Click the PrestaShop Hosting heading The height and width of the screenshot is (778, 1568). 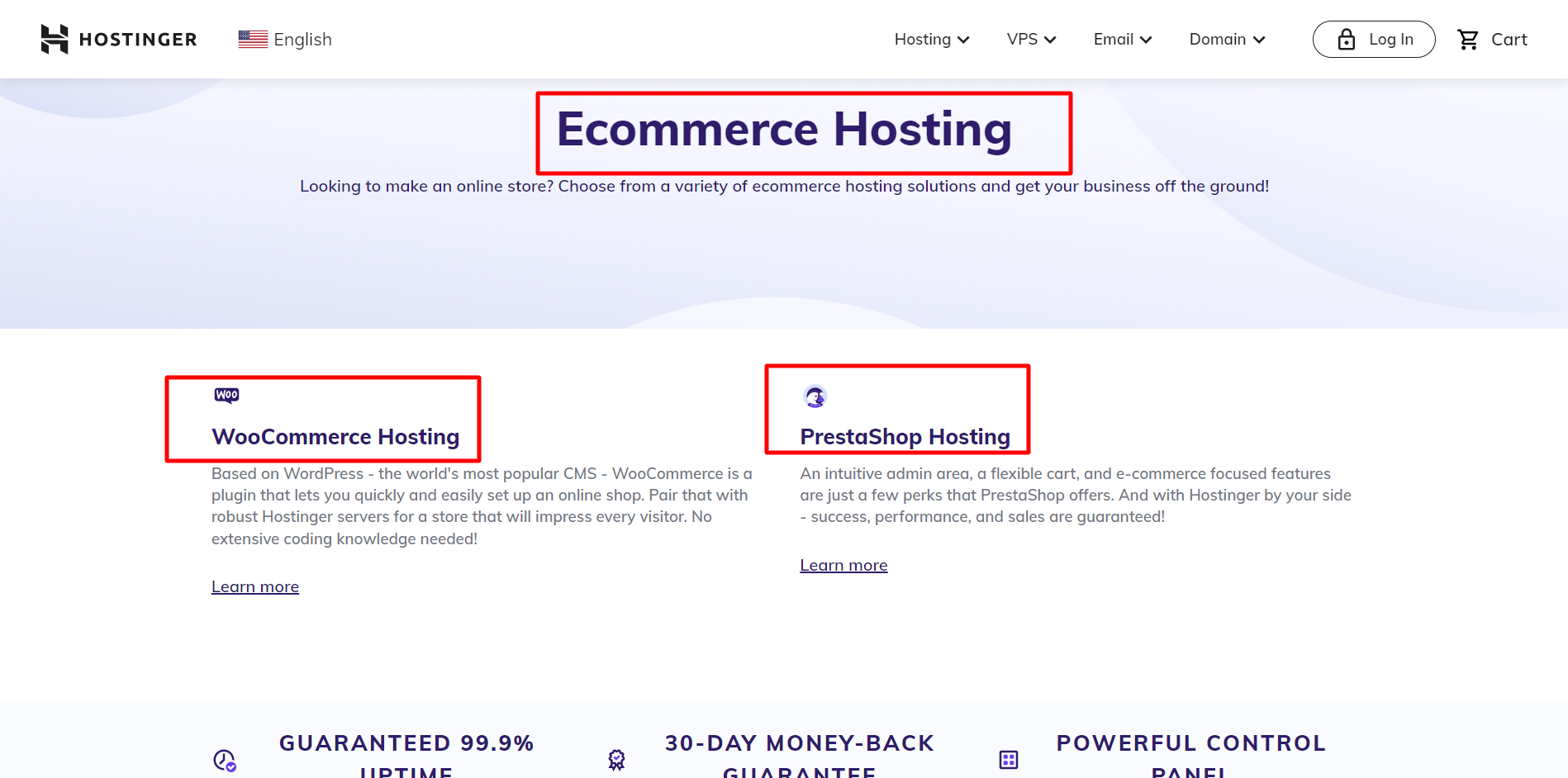pyautogui.click(x=905, y=436)
